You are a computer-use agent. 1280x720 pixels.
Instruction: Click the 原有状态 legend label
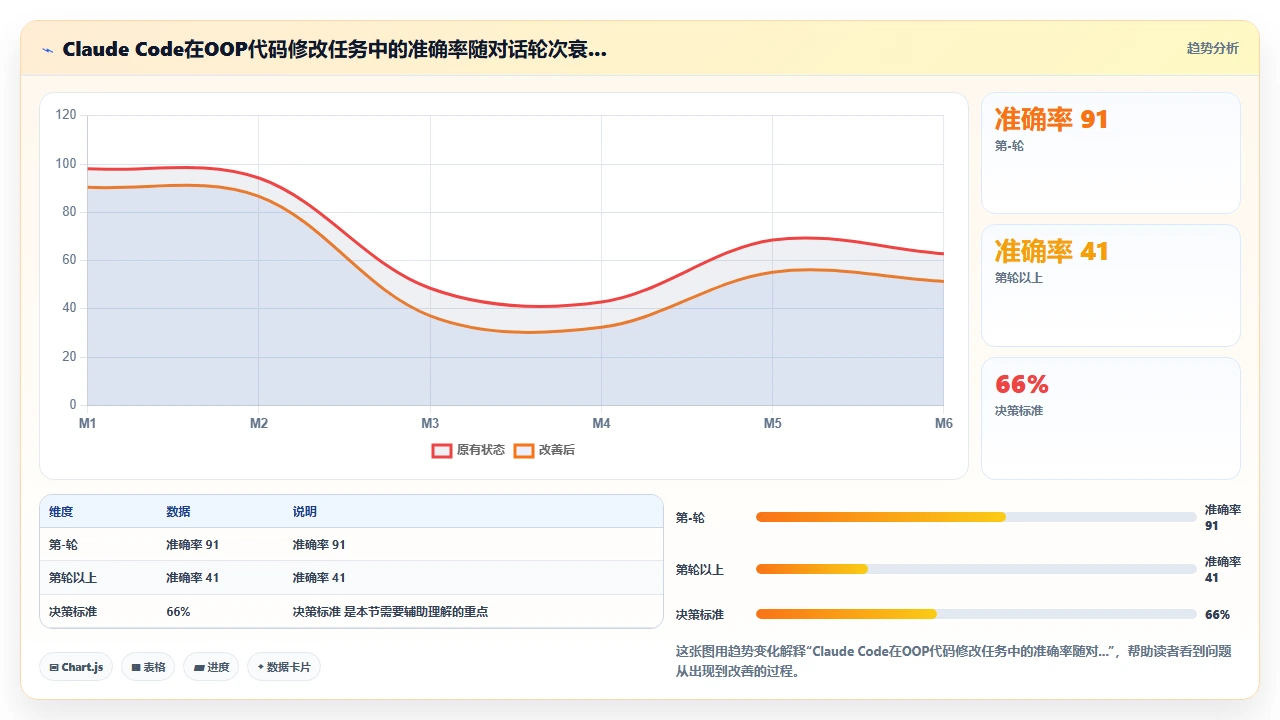[x=481, y=450]
